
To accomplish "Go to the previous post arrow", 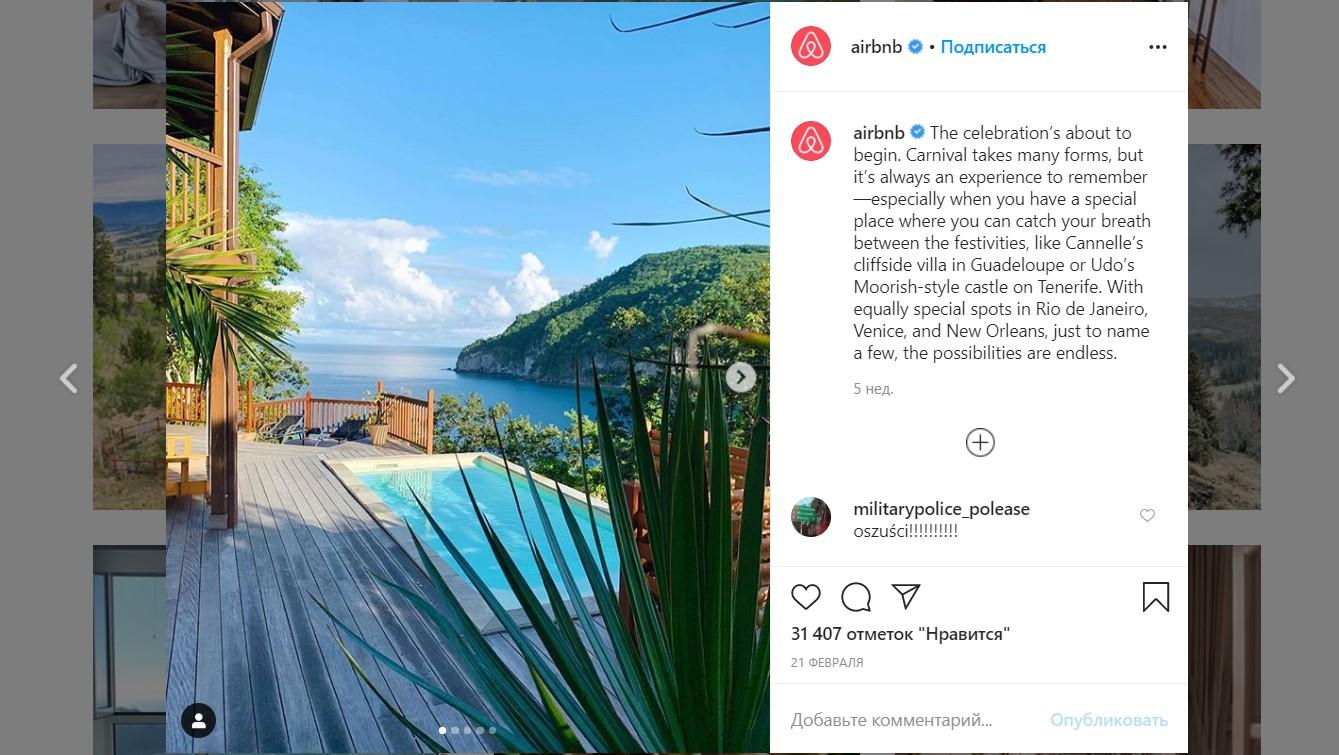I will coord(68,378).
